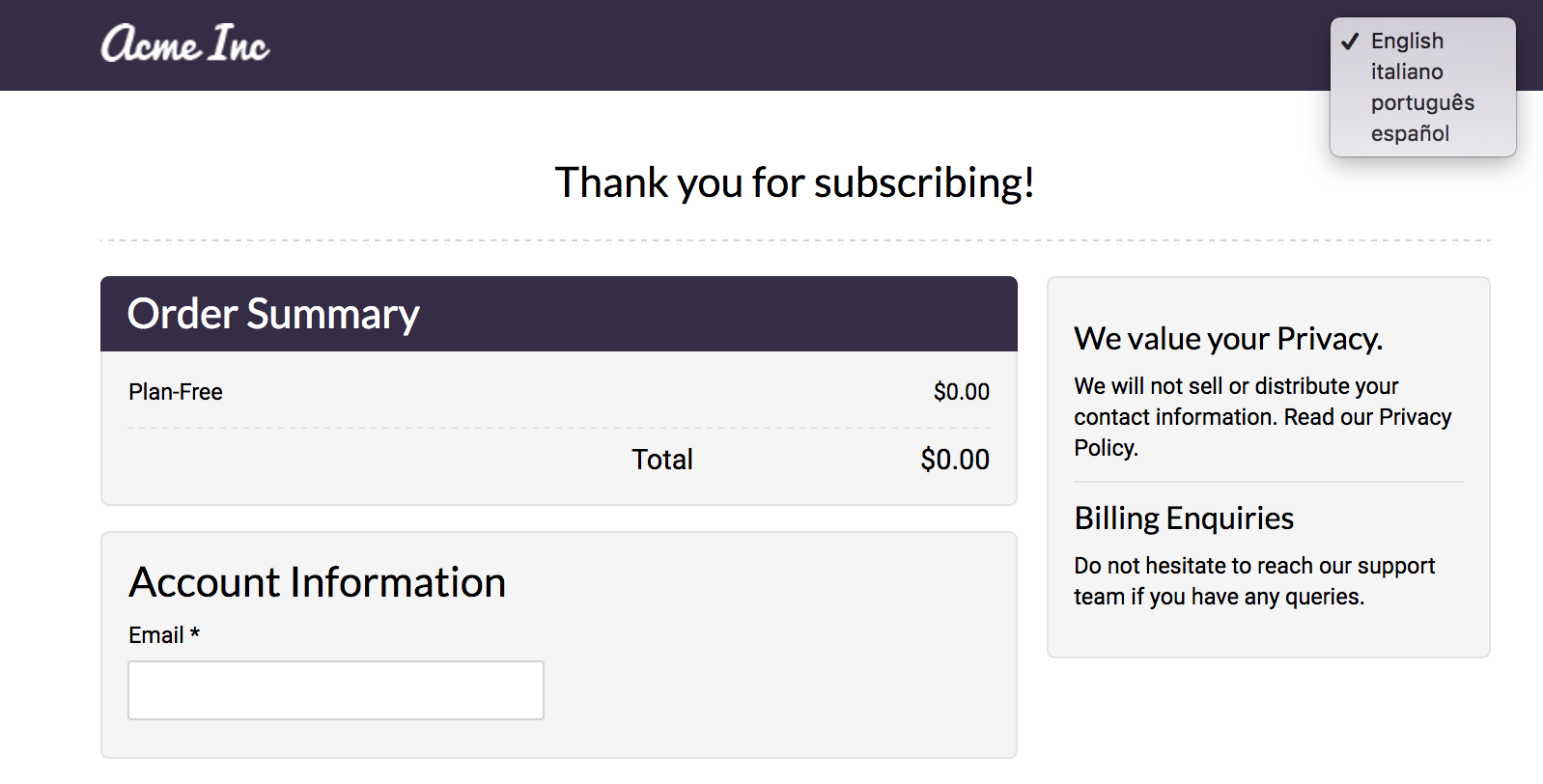1543x784 pixels.
Task: Open the Privacy Policy link
Action: (x=1415, y=417)
